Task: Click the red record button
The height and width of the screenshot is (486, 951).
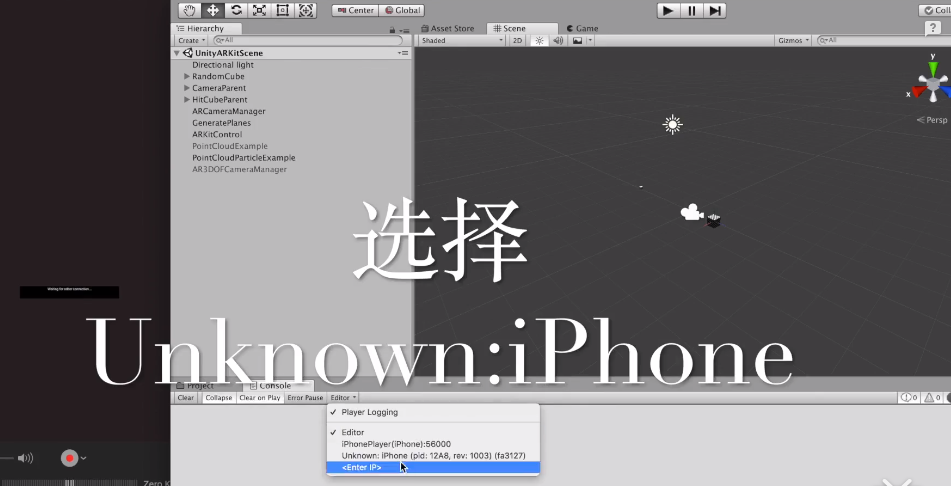Action: tap(70, 458)
